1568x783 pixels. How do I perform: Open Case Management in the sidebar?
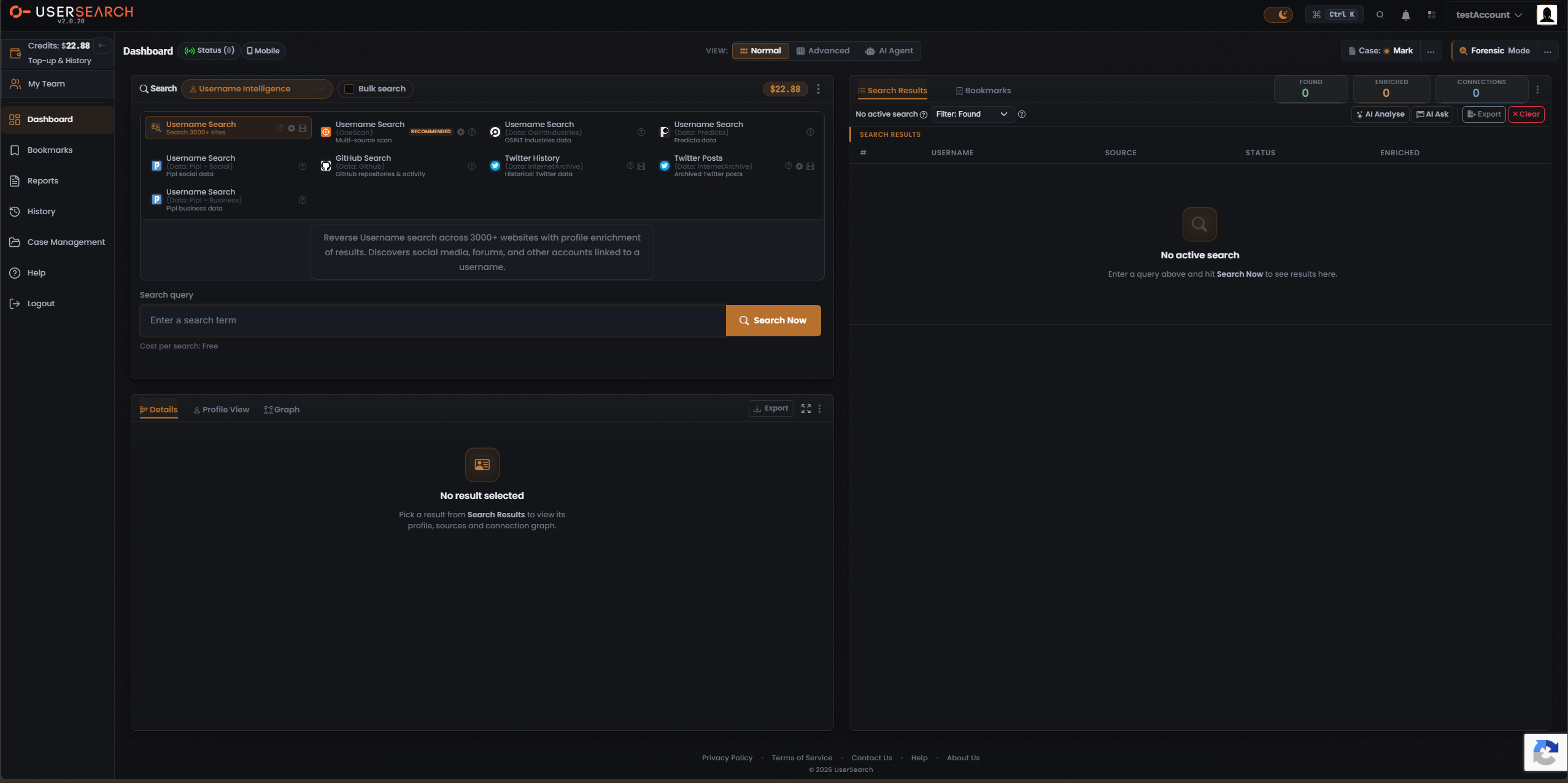58,242
